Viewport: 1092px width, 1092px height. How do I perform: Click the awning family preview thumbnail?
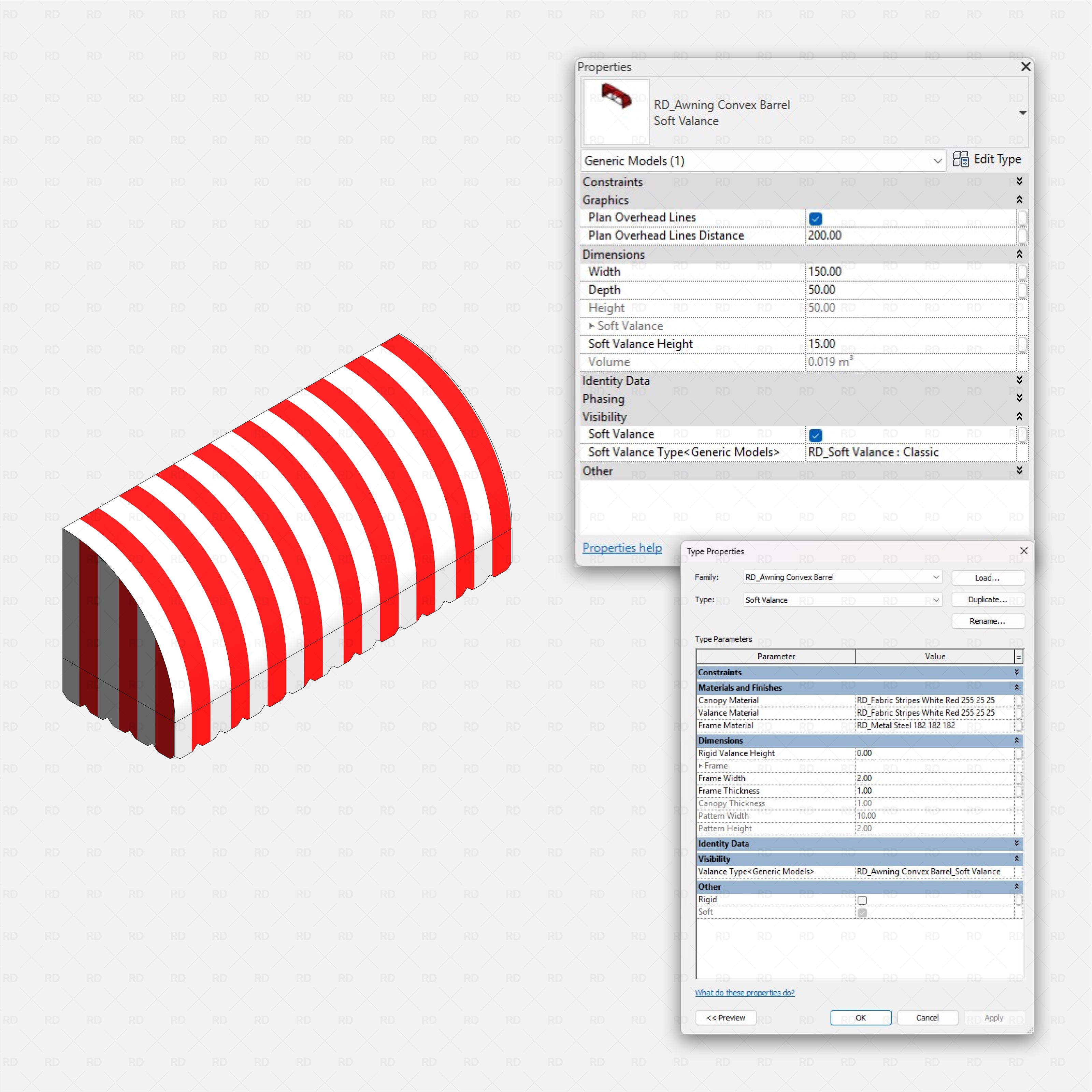pos(616,111)
